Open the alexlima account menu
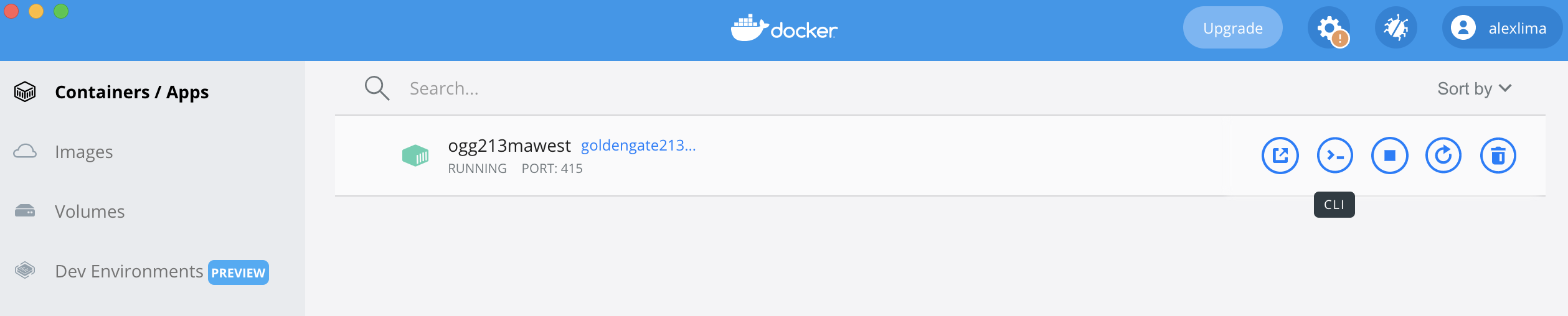The image size is (1568, 316). (1502, 28)
